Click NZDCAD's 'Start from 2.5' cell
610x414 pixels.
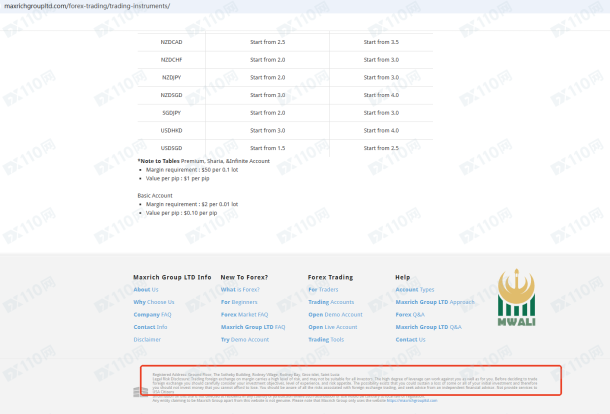tap(268, 42)
